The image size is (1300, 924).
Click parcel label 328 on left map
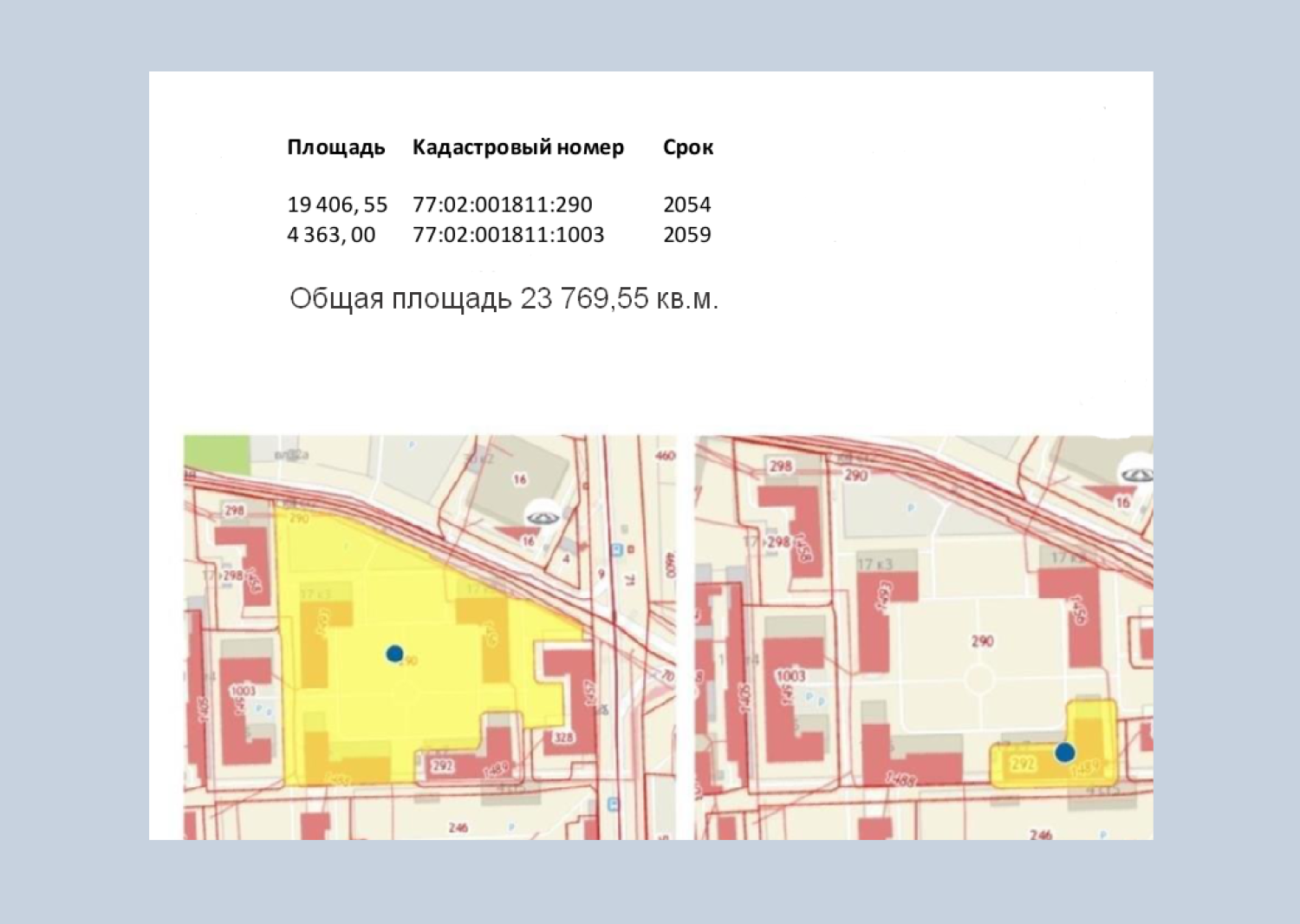(x=563, y=738)
